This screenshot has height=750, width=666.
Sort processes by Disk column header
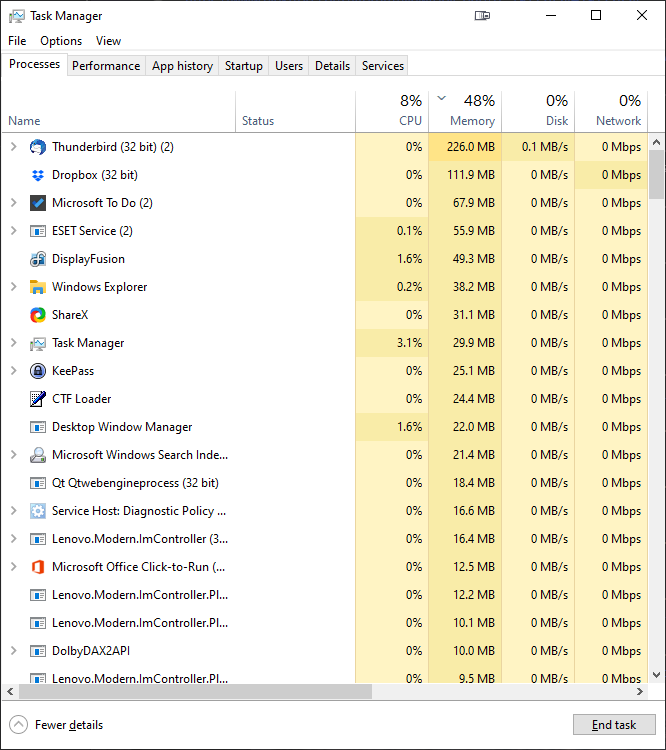538,111
